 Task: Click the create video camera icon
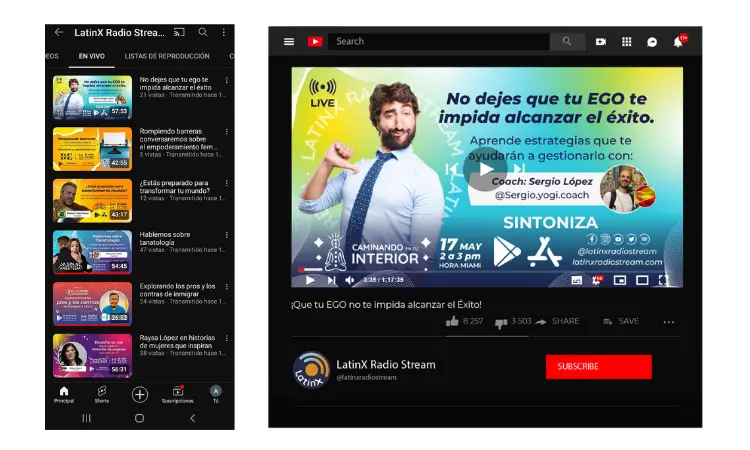(601, 42)
